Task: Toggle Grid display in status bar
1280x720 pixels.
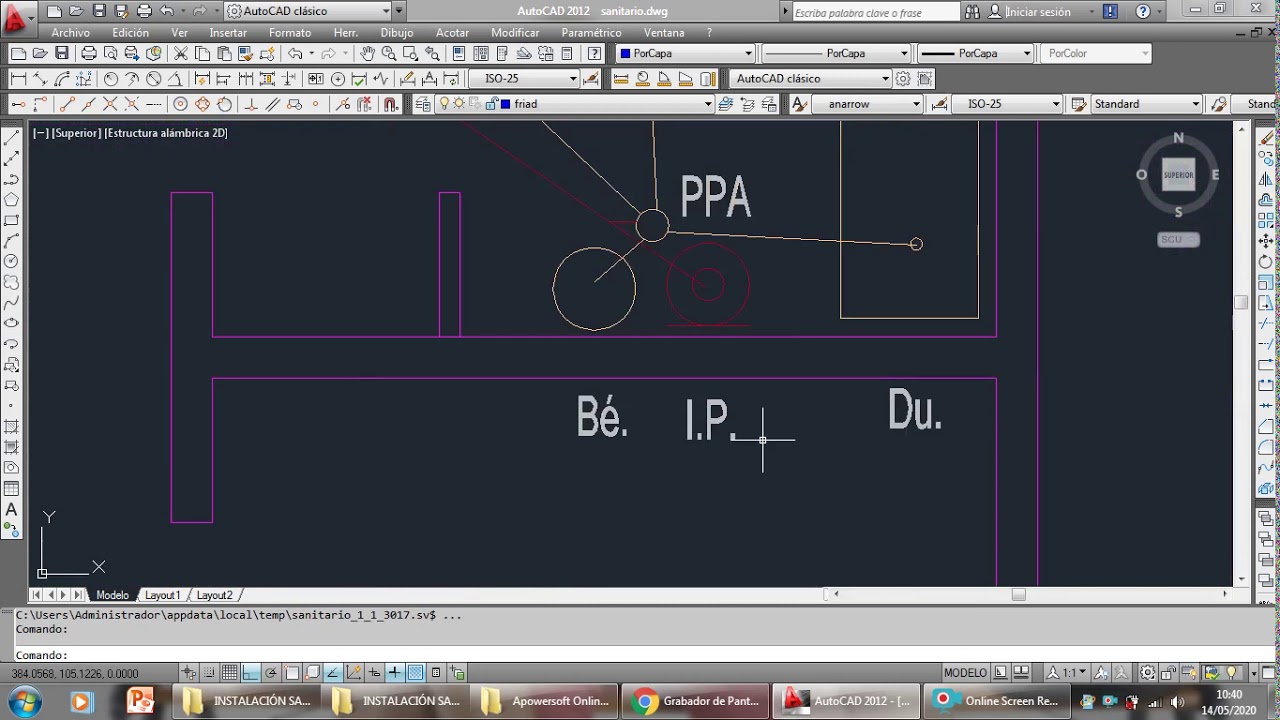Action: point(230,673)
